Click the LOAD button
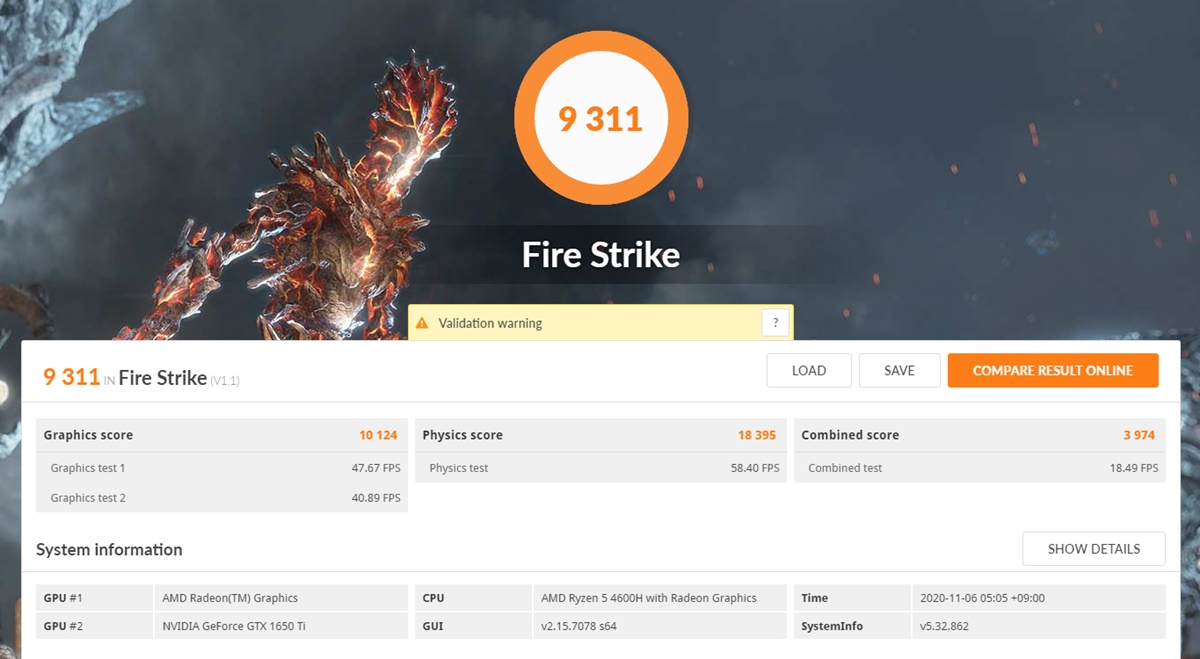1200x659 pixels. [x=809, y=371]
